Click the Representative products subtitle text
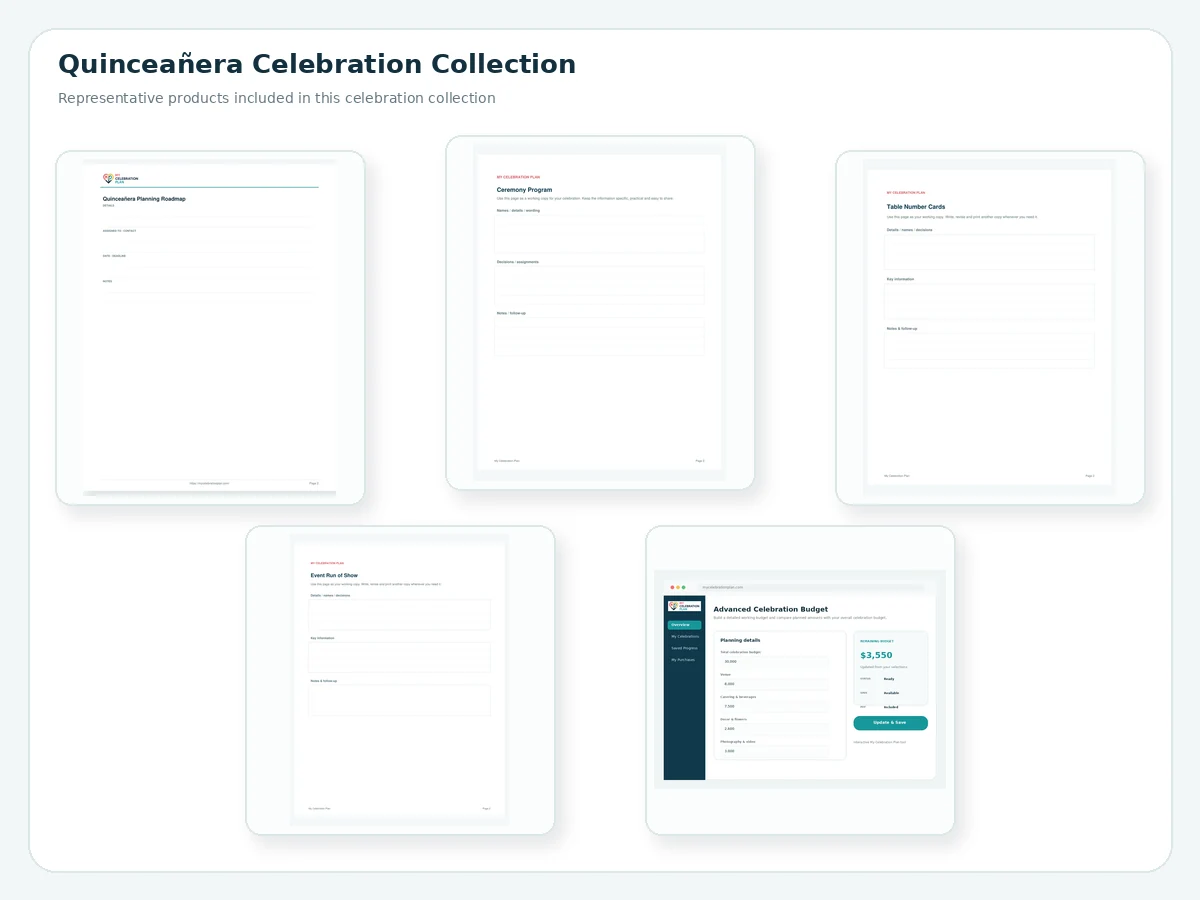The height and width of the screenshot is (900, 1200). tap(277, 98)
